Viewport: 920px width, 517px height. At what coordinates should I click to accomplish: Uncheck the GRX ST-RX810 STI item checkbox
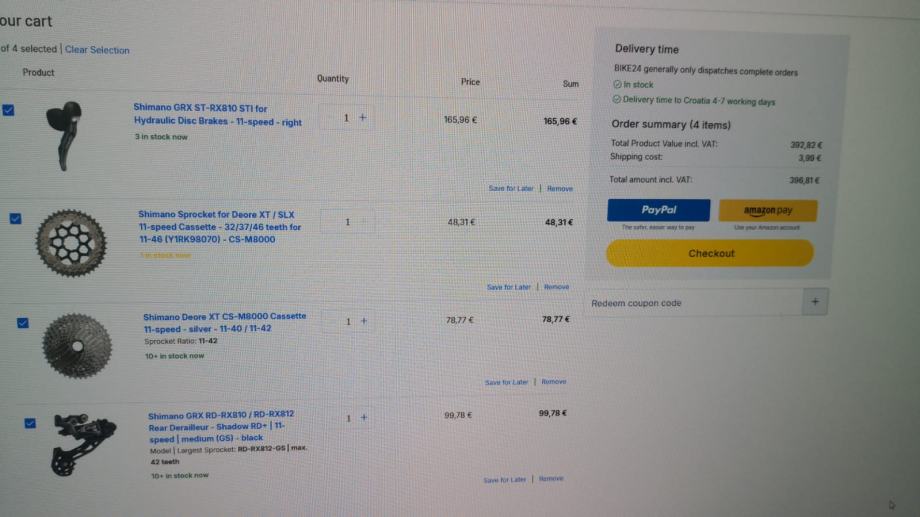(9, 110)
